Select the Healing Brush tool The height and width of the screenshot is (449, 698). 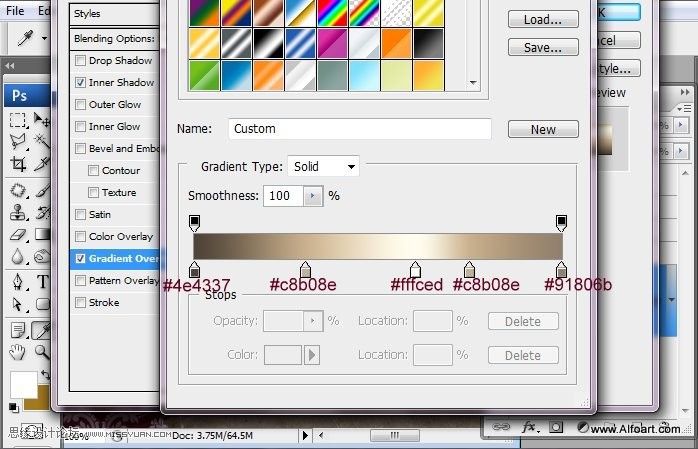tap(18, 190)
